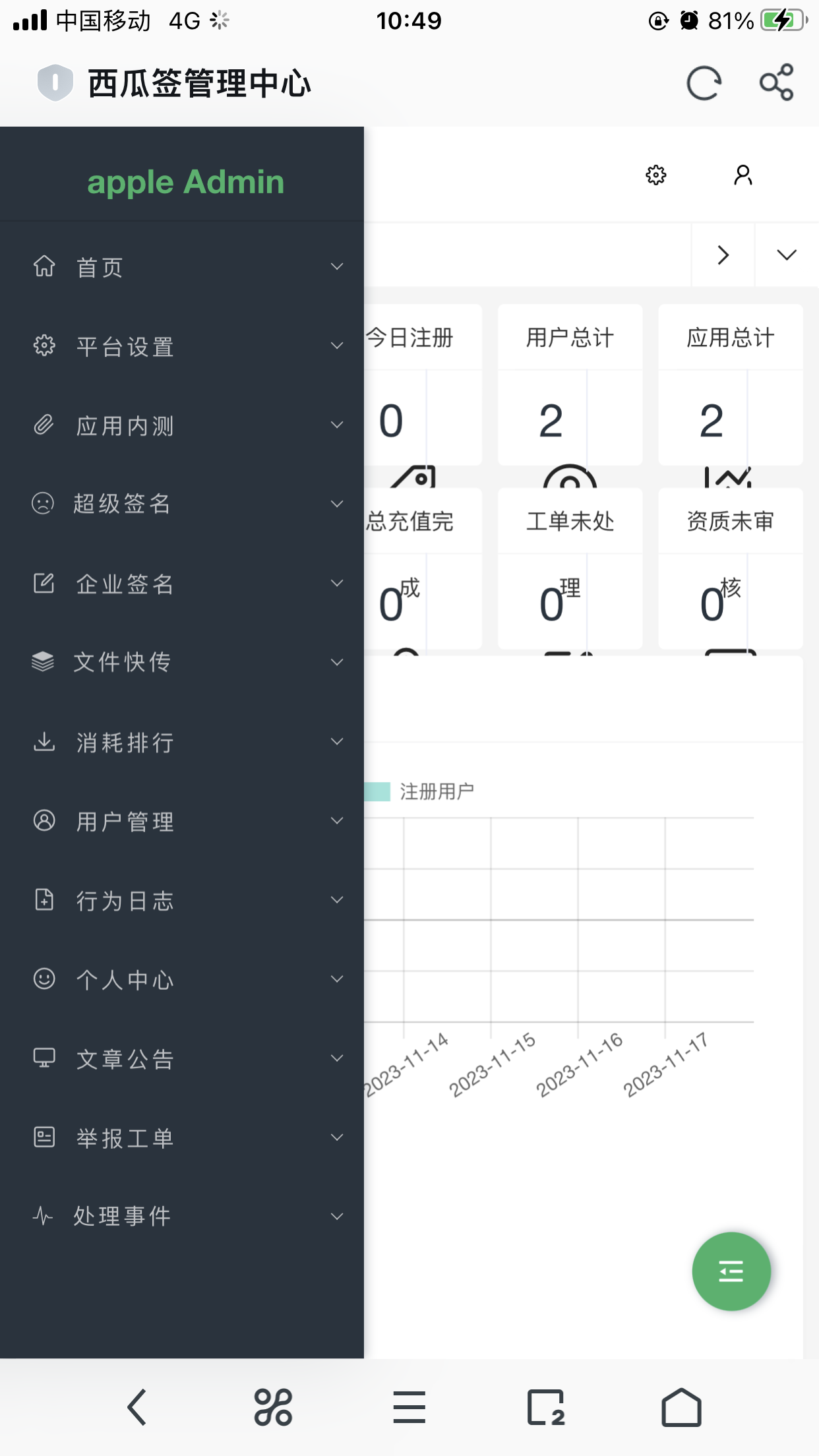Click the gear icon next to 平台设置
Screen dimensions: 819x1456
(44, 345)
